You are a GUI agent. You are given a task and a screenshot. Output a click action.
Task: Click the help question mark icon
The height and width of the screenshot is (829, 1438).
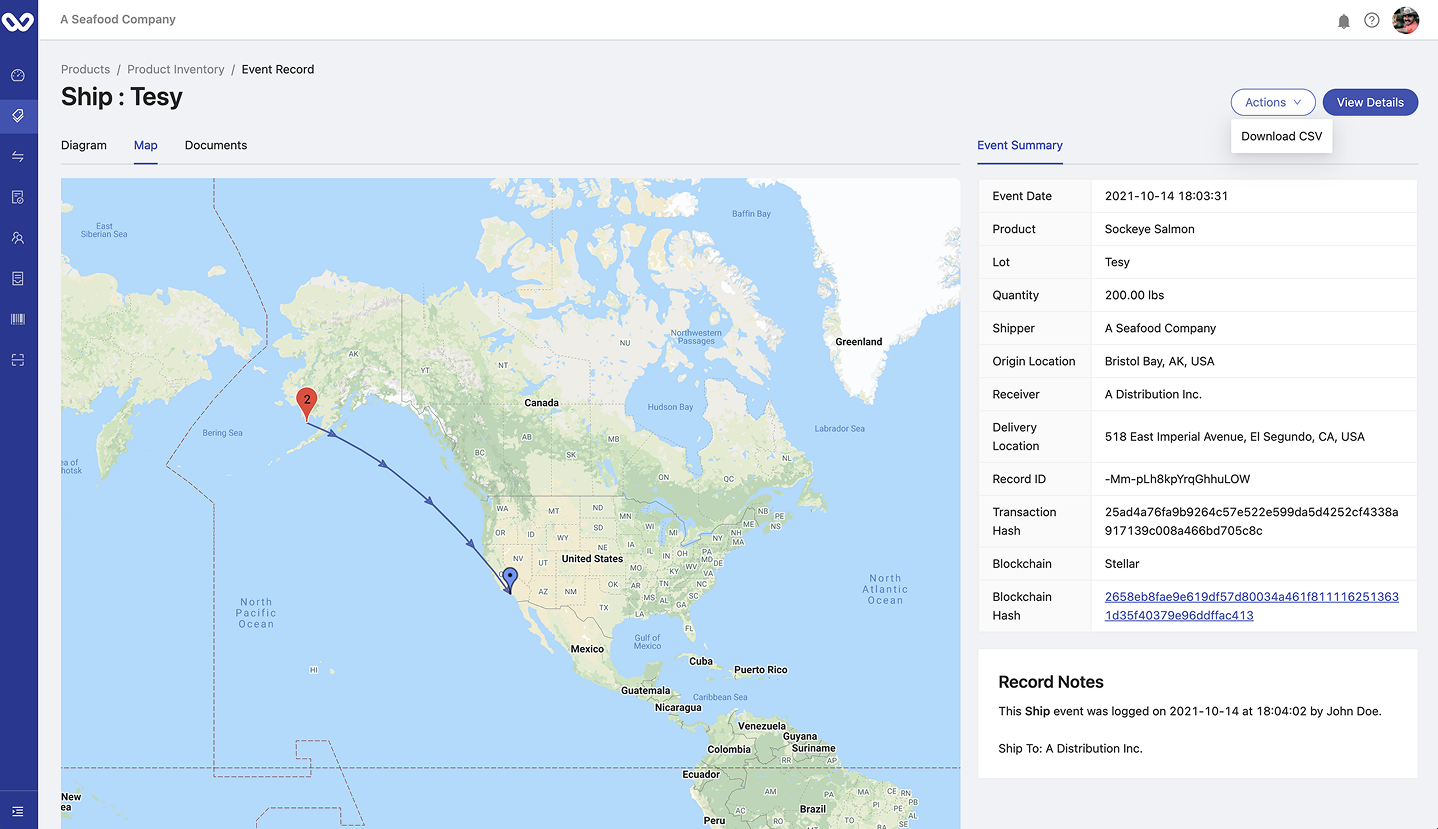1372,21
